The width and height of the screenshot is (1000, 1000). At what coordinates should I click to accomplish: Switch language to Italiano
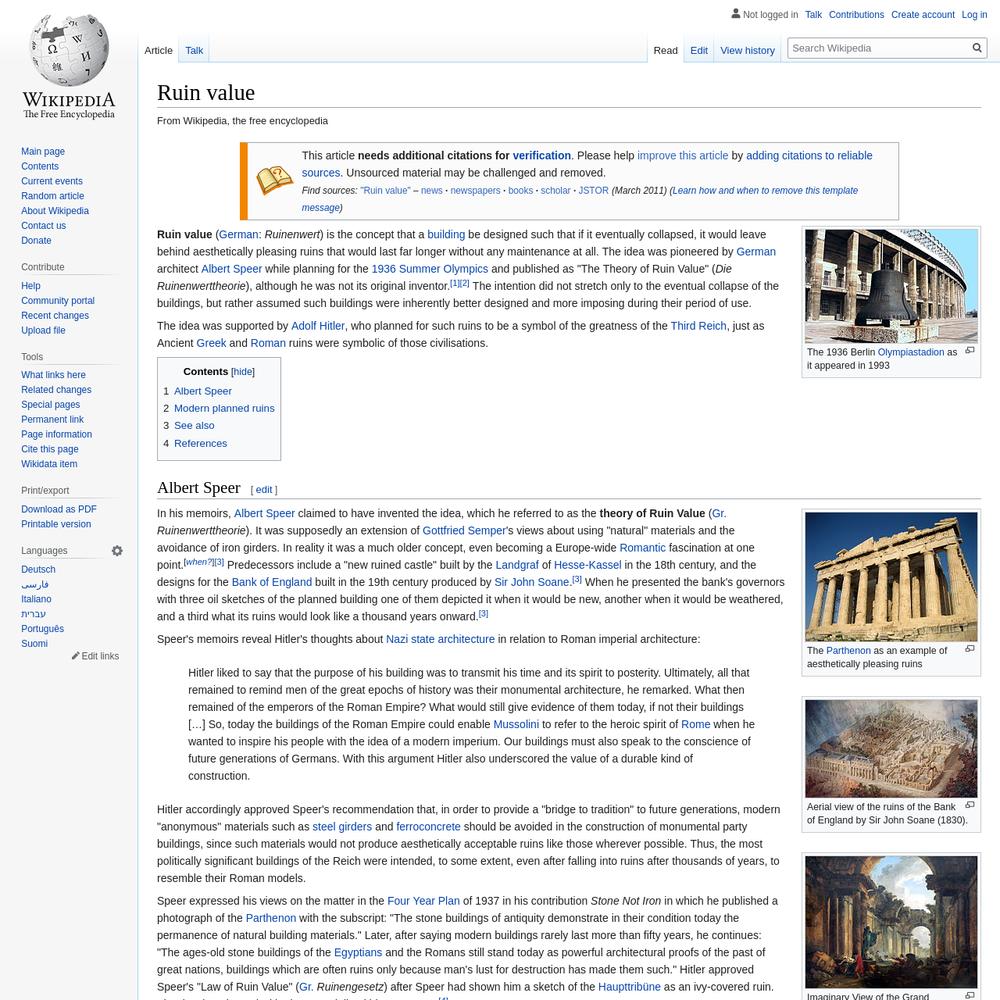pyautogui.click(x=36, y=599)
